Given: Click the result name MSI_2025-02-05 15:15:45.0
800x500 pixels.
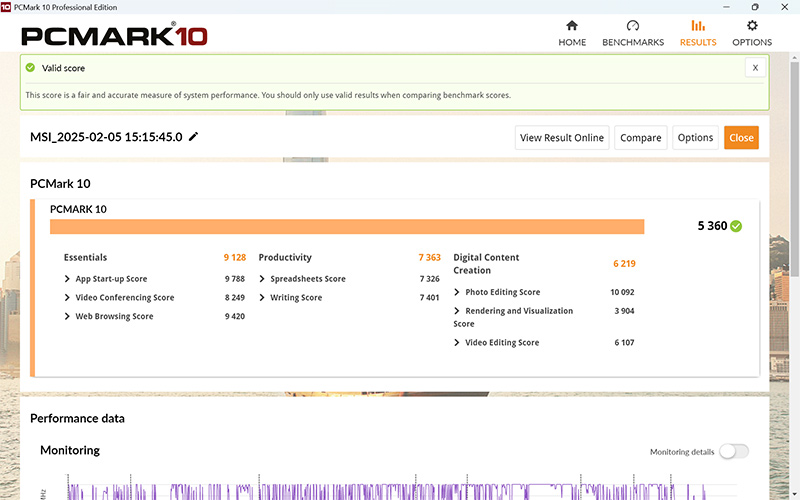Looking at the screenshot, I should pyautogui.click(x=106, y=137).
